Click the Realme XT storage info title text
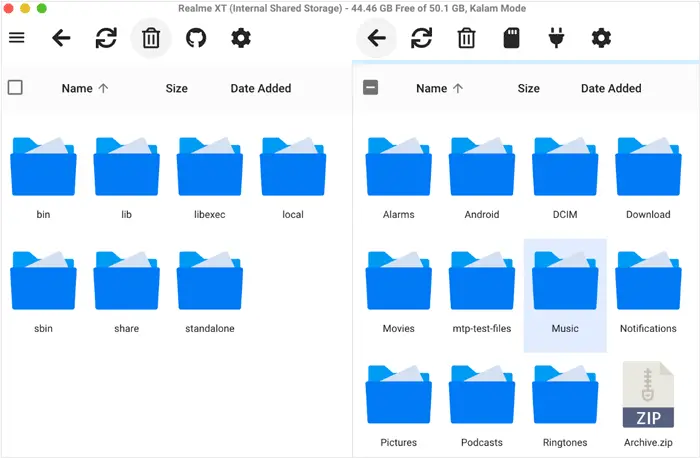This screenshot has height=458, width=700. 352,8
